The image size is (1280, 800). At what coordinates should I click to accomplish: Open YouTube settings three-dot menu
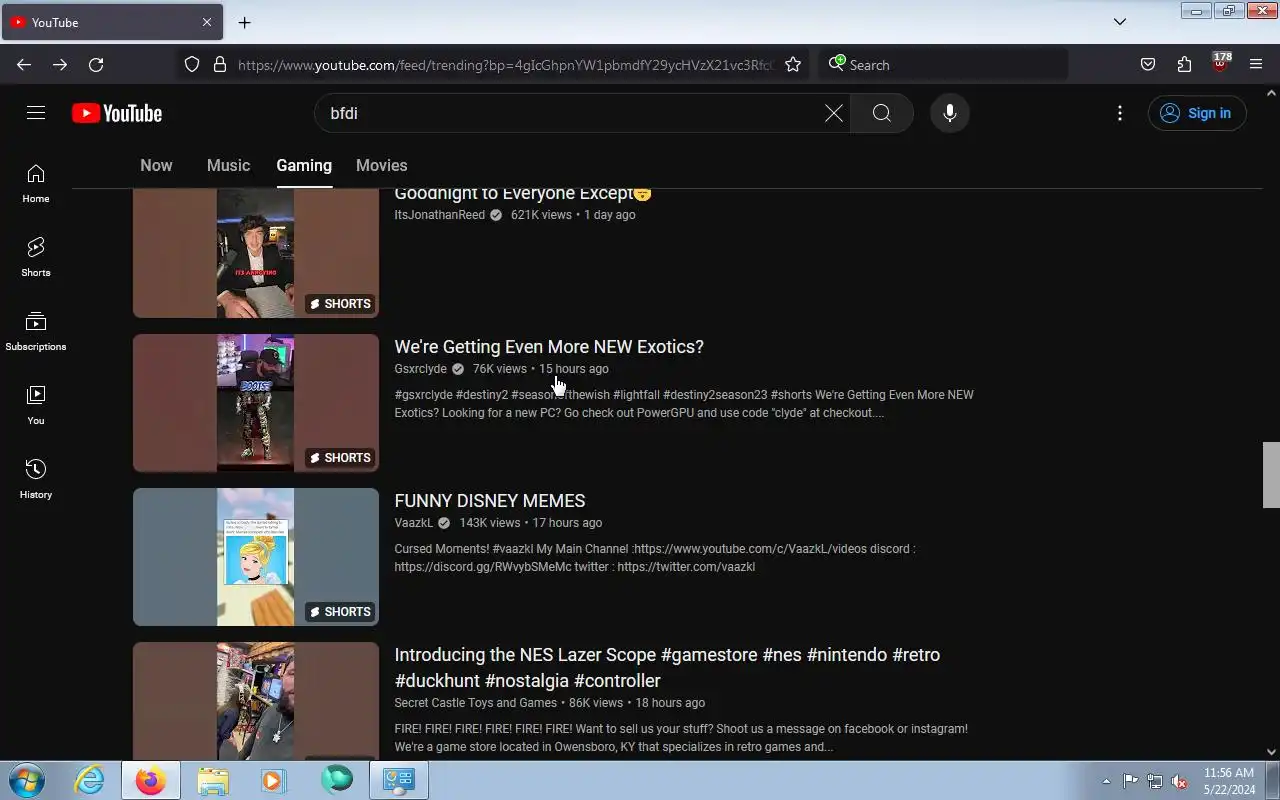point(1120,113)
